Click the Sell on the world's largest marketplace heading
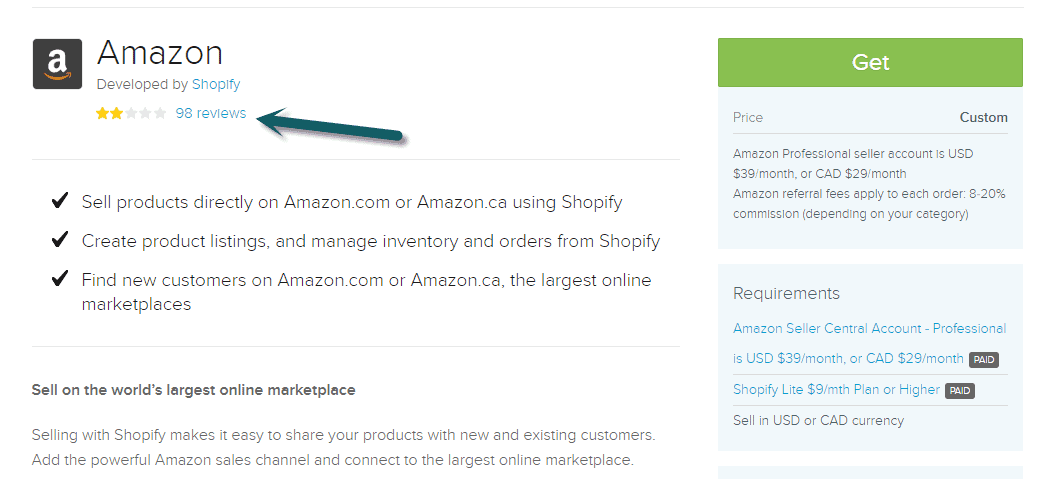This screenshot has width=1048, height=479. (x=193, y=389)
